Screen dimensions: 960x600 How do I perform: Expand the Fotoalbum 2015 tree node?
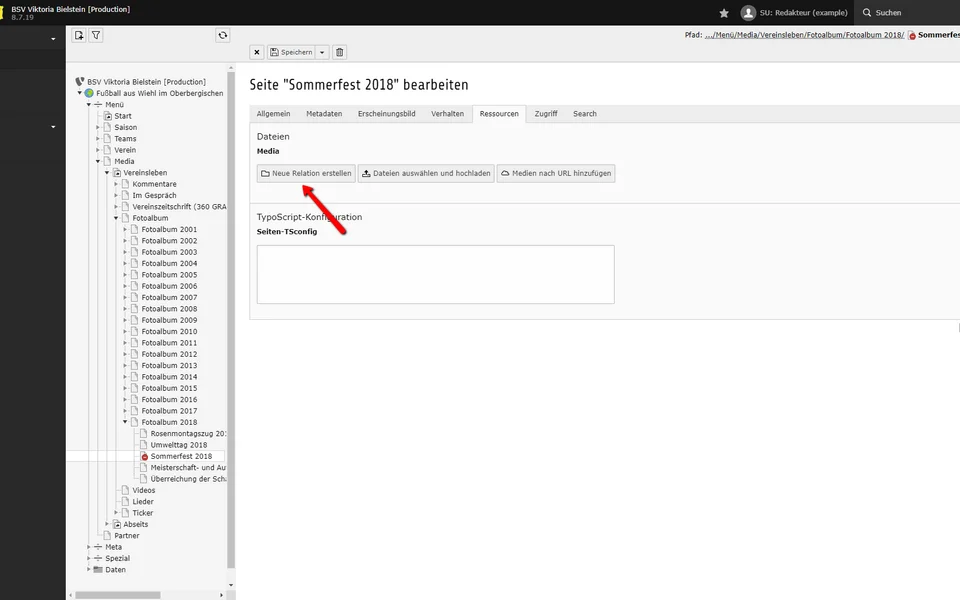coord(125,388)
